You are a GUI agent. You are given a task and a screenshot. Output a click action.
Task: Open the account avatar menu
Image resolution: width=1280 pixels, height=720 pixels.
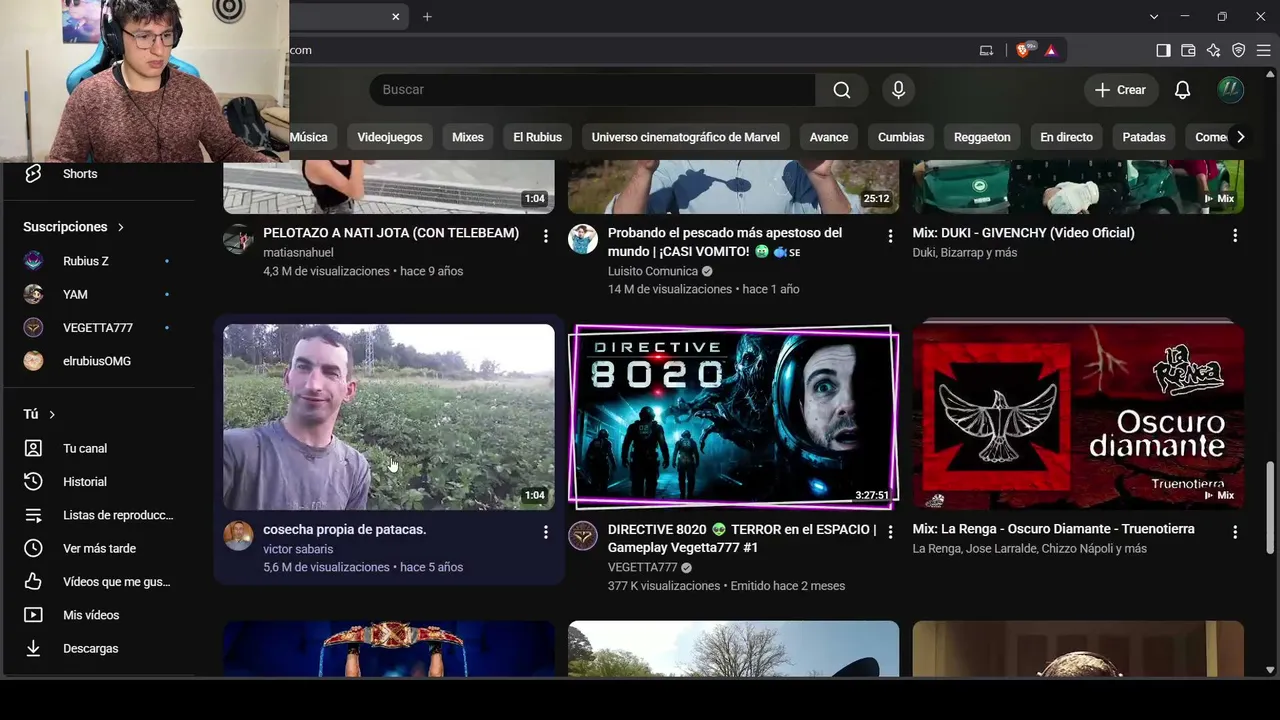click(x=1230, y=90)
